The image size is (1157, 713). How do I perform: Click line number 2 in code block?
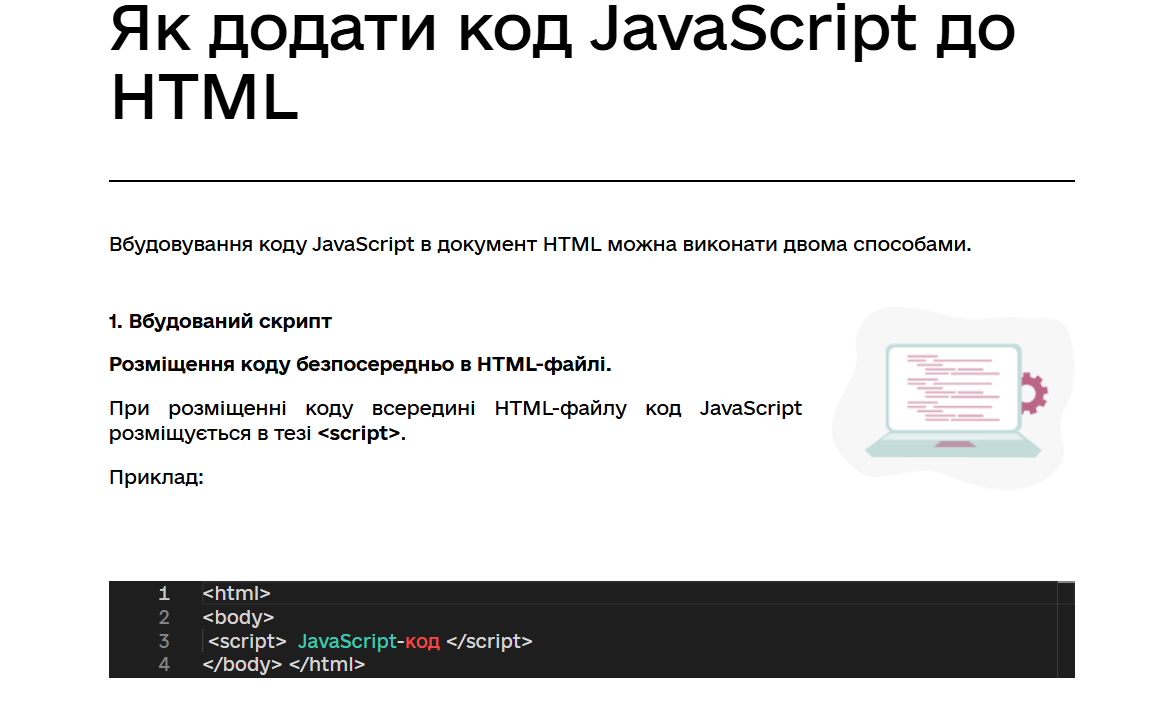coord(164,617)
